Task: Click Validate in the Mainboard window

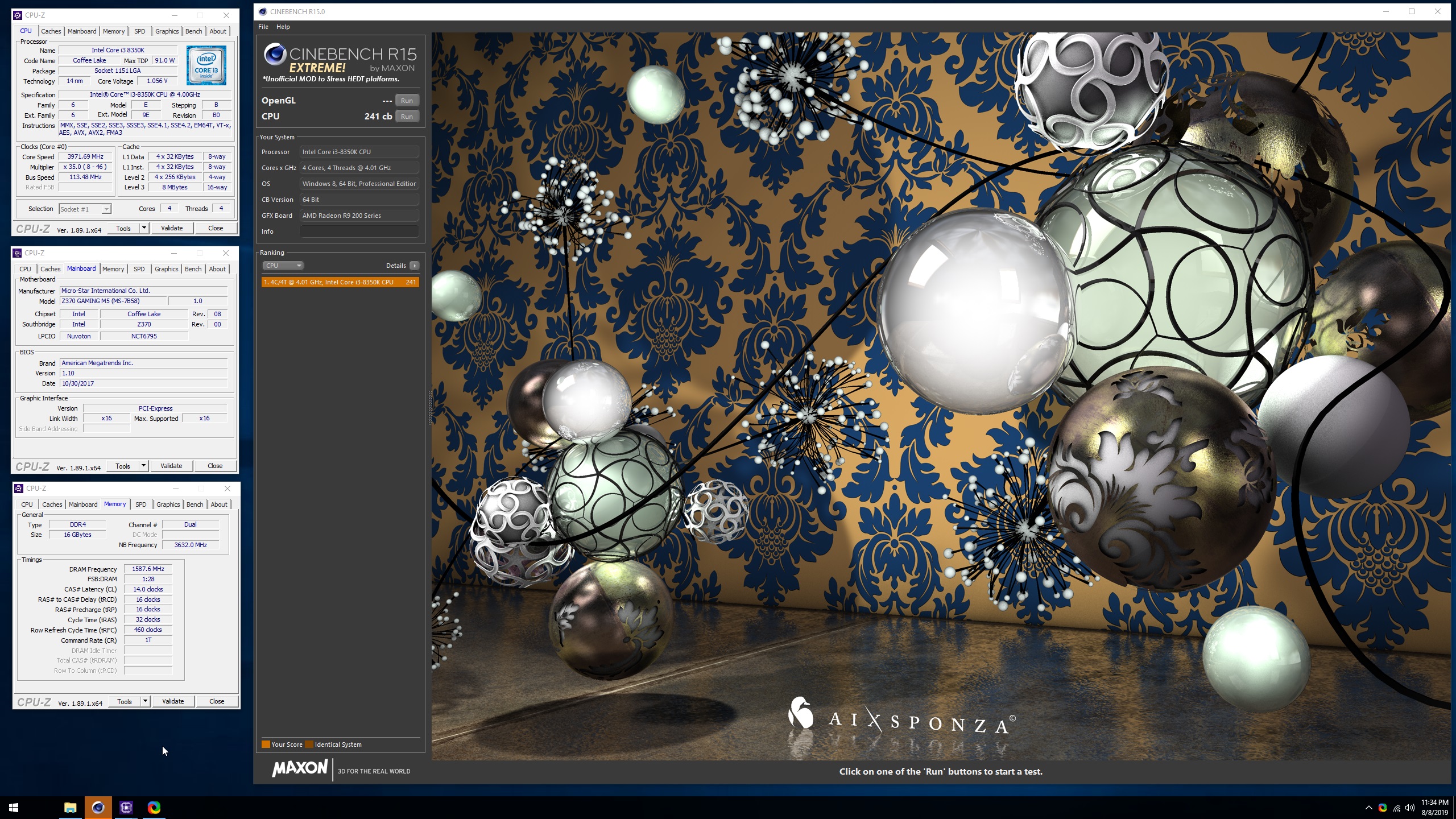Action: click(171, 466)
